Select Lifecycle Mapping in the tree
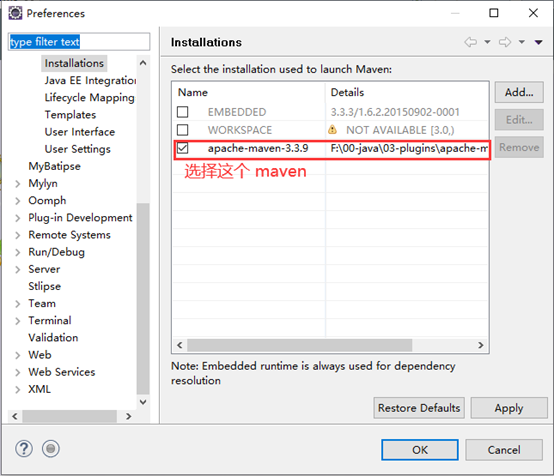Image resolution: width=554 pixels, height=476 pixels. click(x=90, y=98)
